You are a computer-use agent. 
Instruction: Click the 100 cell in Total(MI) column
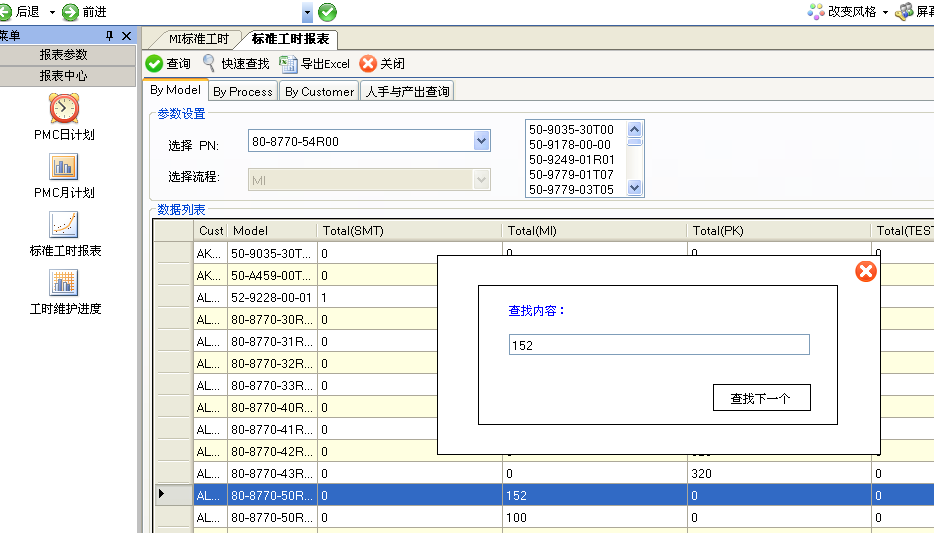click(594, 518)
